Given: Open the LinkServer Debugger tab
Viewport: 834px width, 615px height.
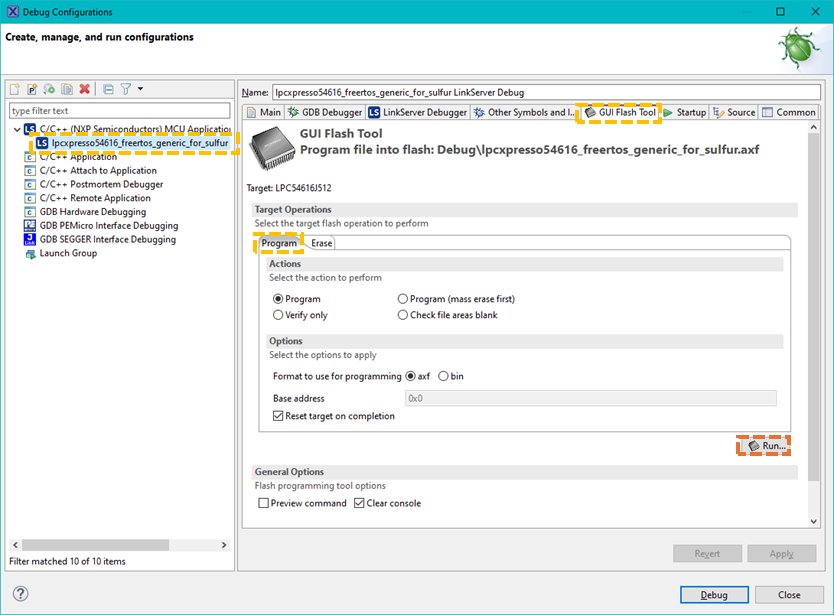Looking at the screenshot, I should coord(418,112).
